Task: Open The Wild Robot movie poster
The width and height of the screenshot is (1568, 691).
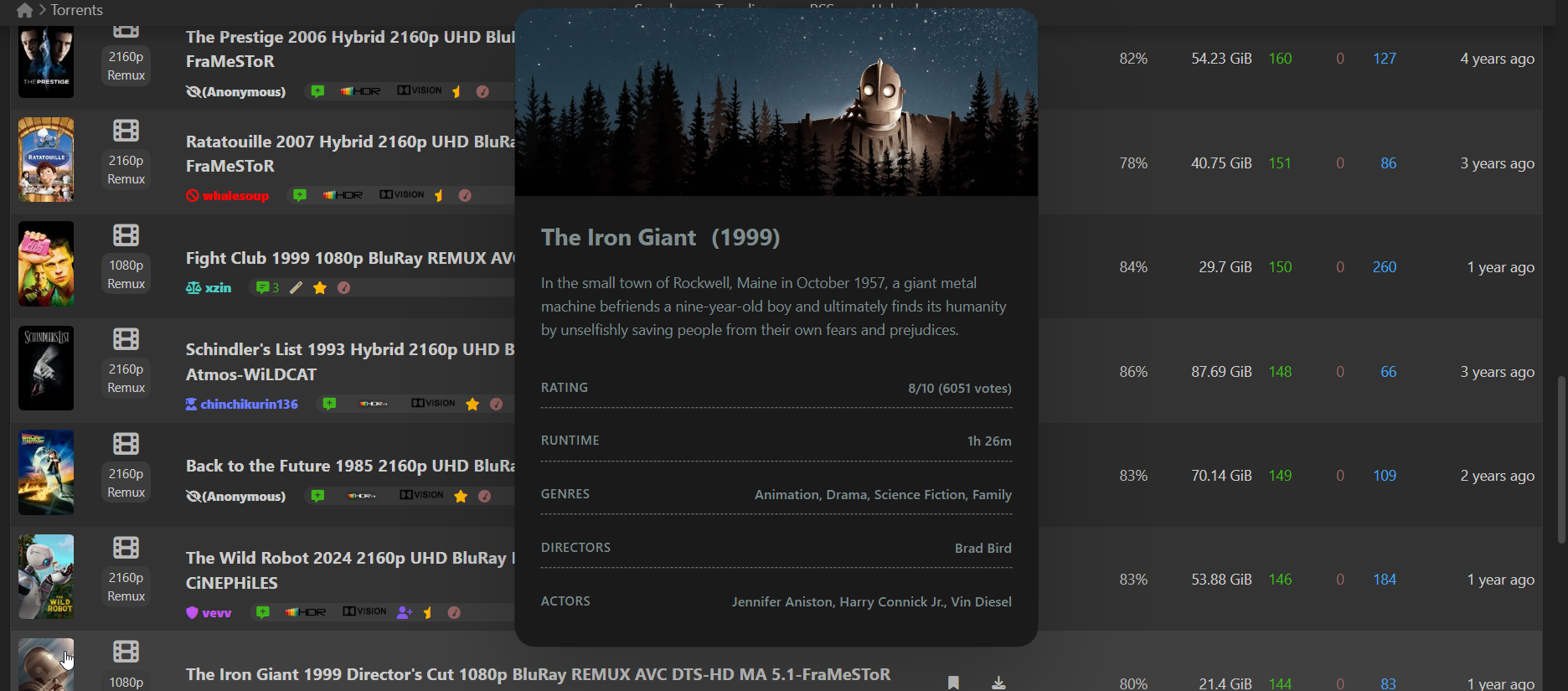Action: tap(46, 577)
